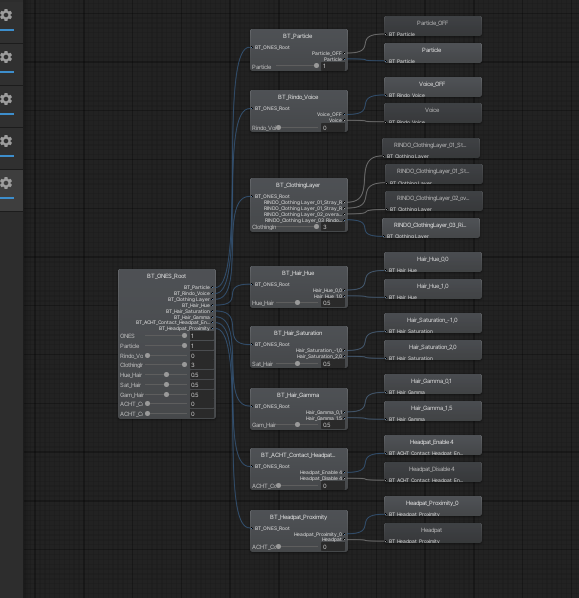Edit the Particle value field in BT_Particle node
Screen dimensions: 579x598
[x=333, y=66]
